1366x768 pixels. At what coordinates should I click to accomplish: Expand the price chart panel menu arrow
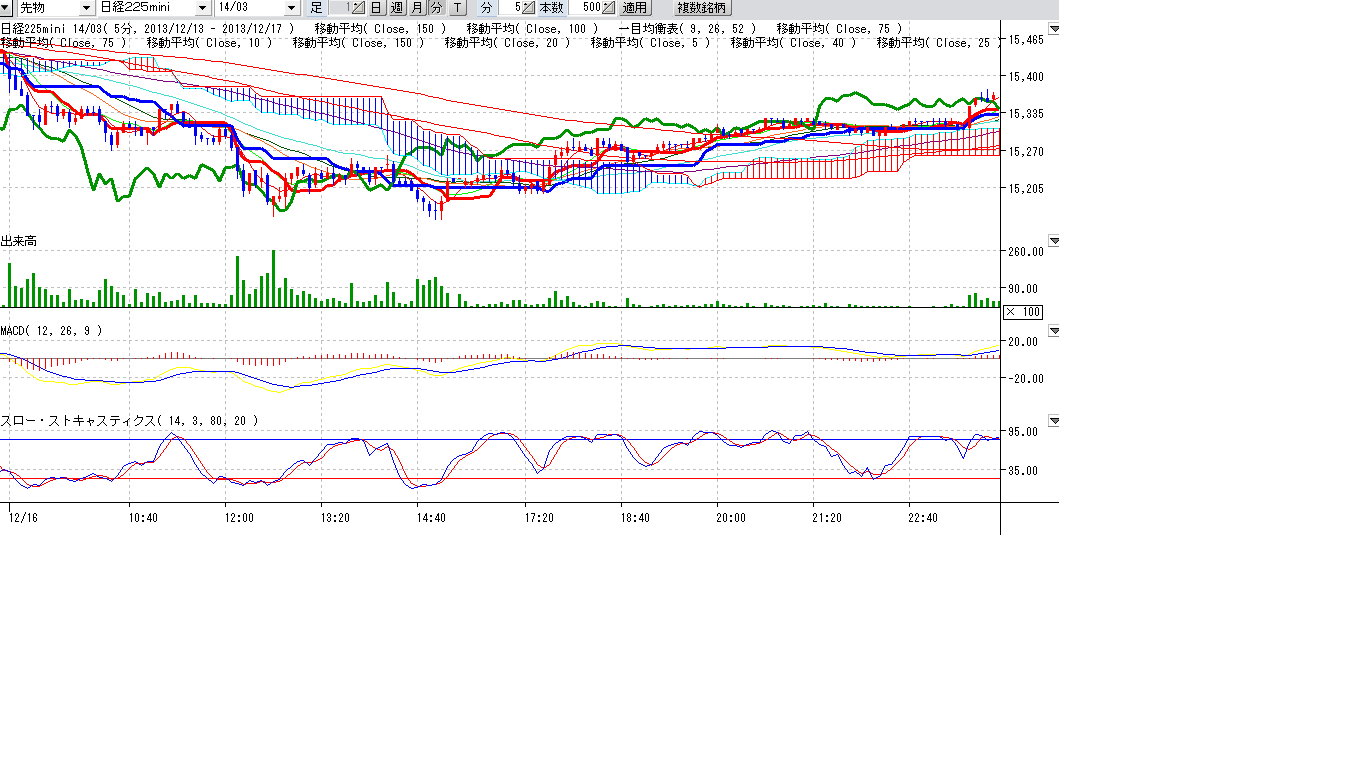1053,29
